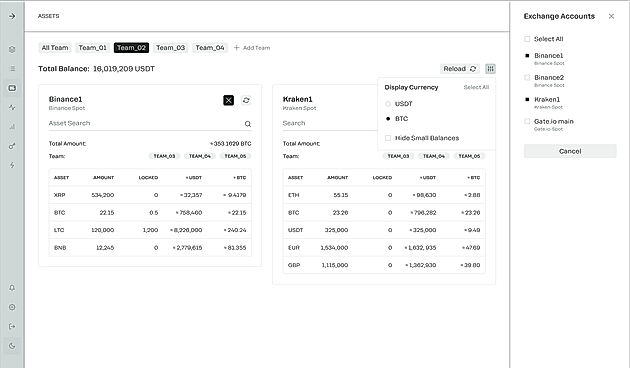Check the Binance2 exchange account
The width and height of the screenshot is (630, 368).
[x=527, y=78]
